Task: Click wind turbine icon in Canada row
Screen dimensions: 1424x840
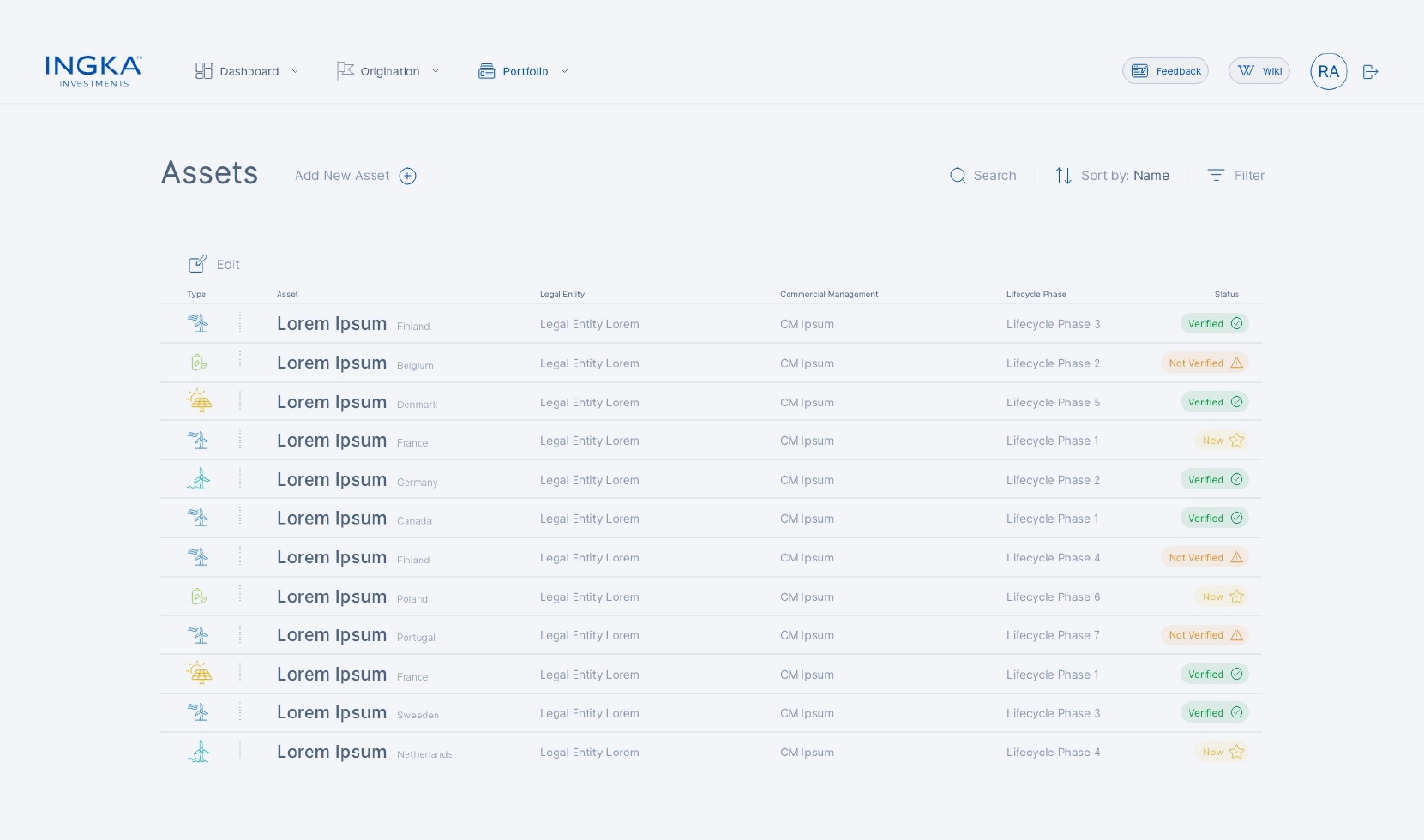Action: click(x=199, y=518)
